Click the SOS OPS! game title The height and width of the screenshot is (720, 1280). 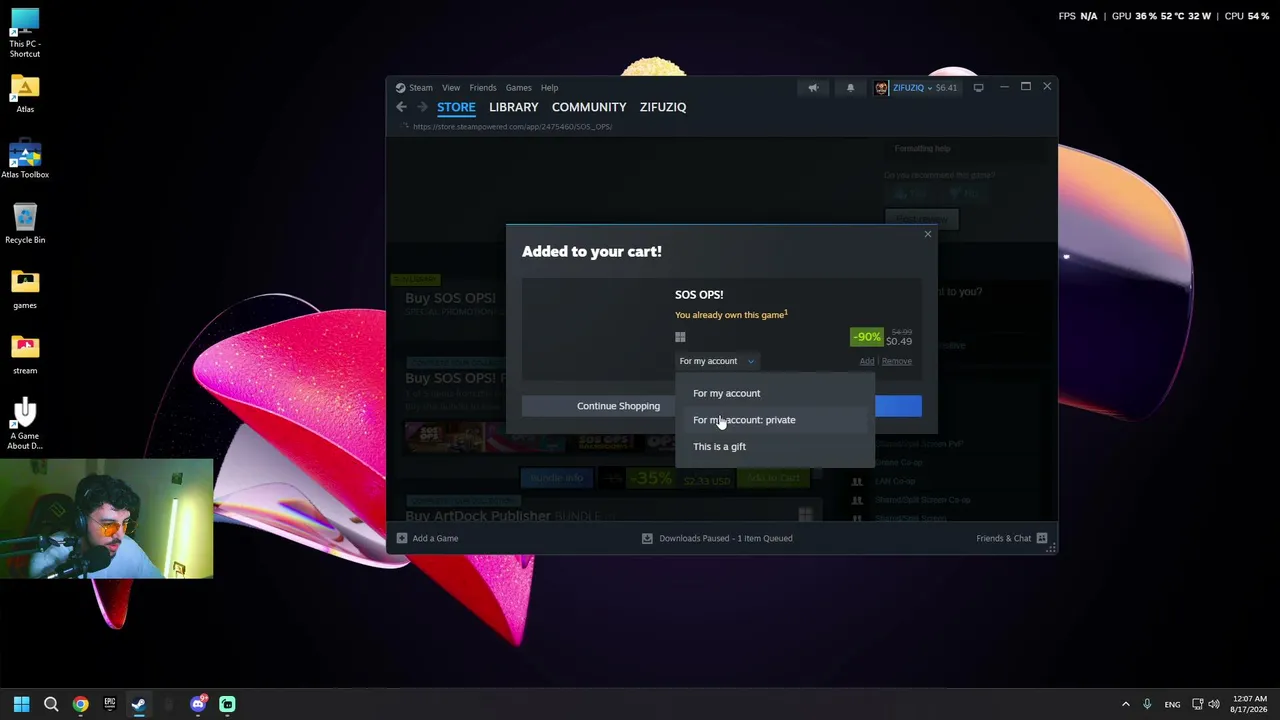pyautogui.click(x=699, y=295)
